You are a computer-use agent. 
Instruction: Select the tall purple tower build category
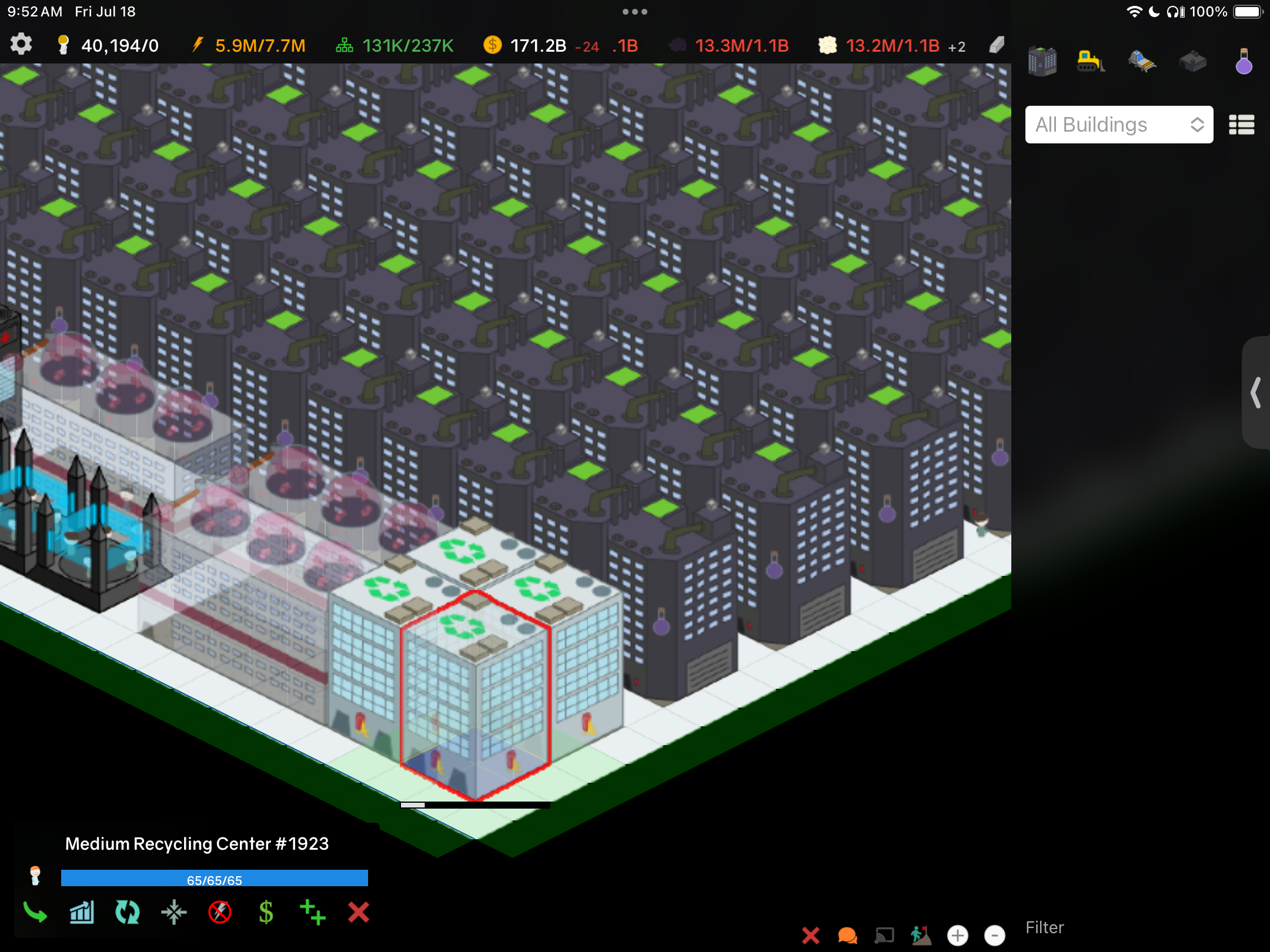[1042, 61]
